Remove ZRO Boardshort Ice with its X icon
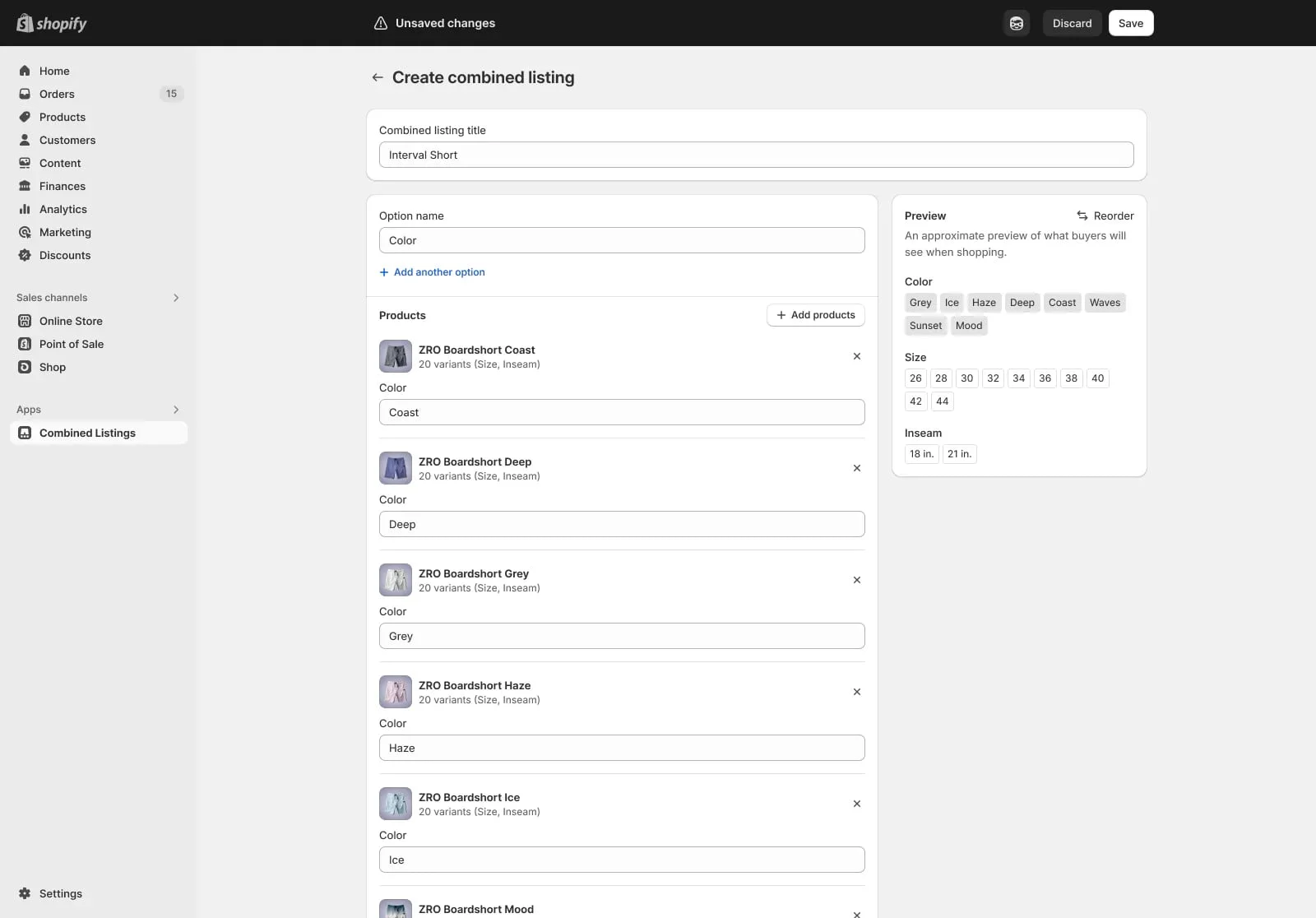Image resolution: width=1316 pixels, height=918 pixels. point(857,804)
